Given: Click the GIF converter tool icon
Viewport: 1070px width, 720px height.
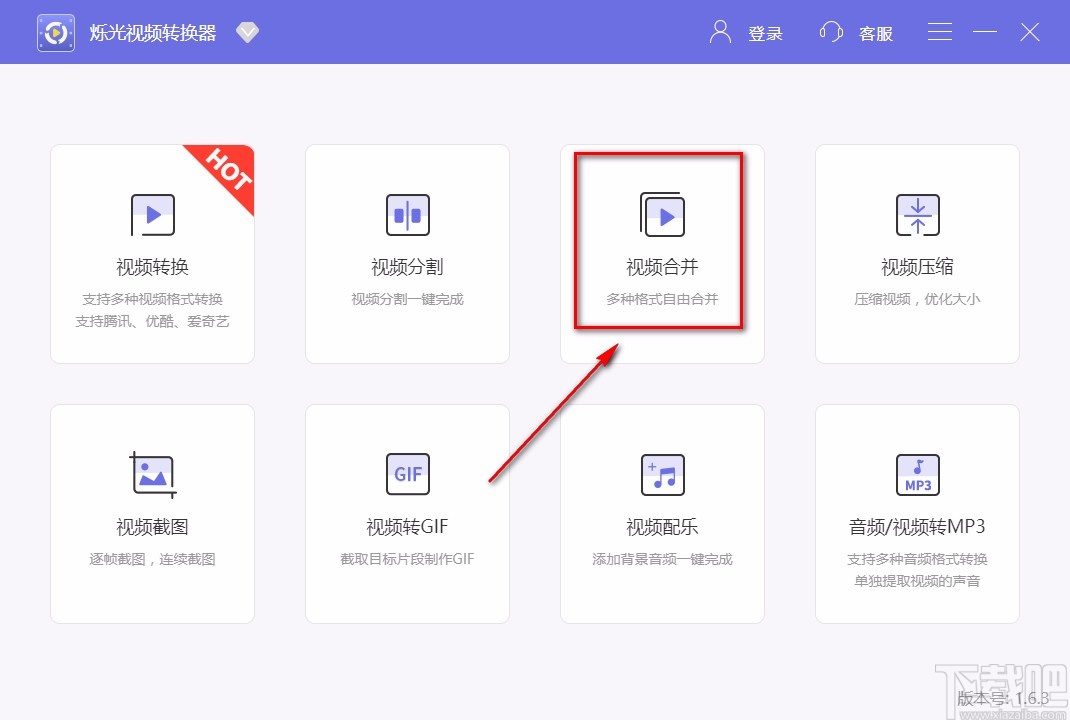Looking at the screenshot, I should [x=407, y=474].
